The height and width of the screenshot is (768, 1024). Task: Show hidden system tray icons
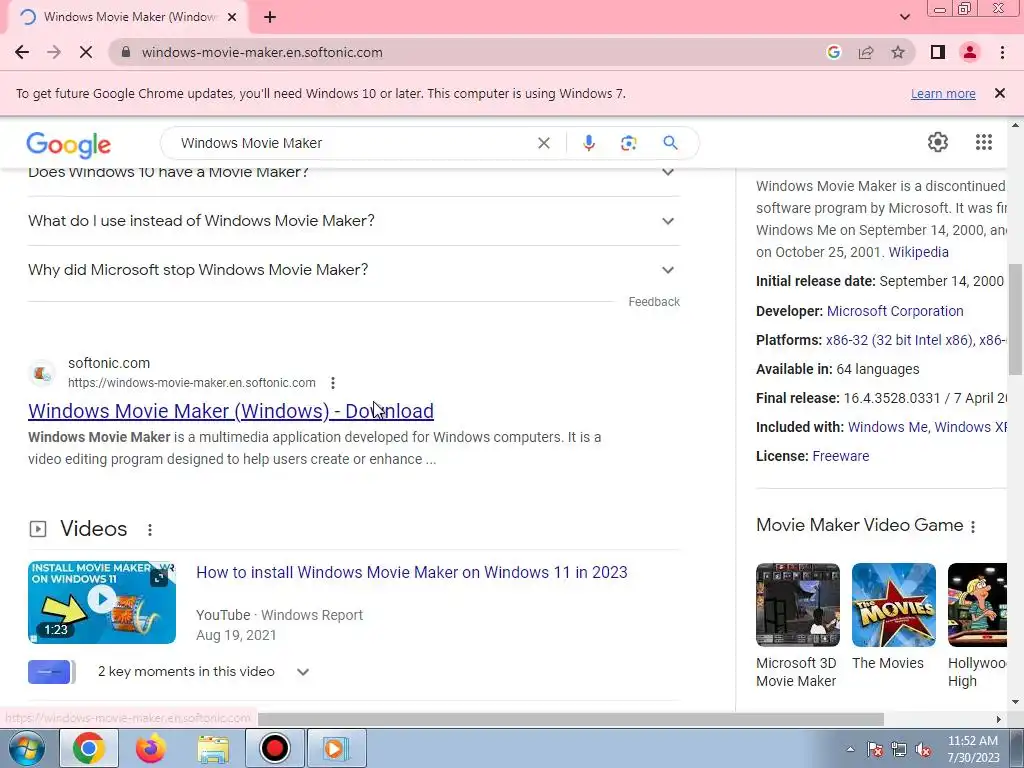[850, 749]
